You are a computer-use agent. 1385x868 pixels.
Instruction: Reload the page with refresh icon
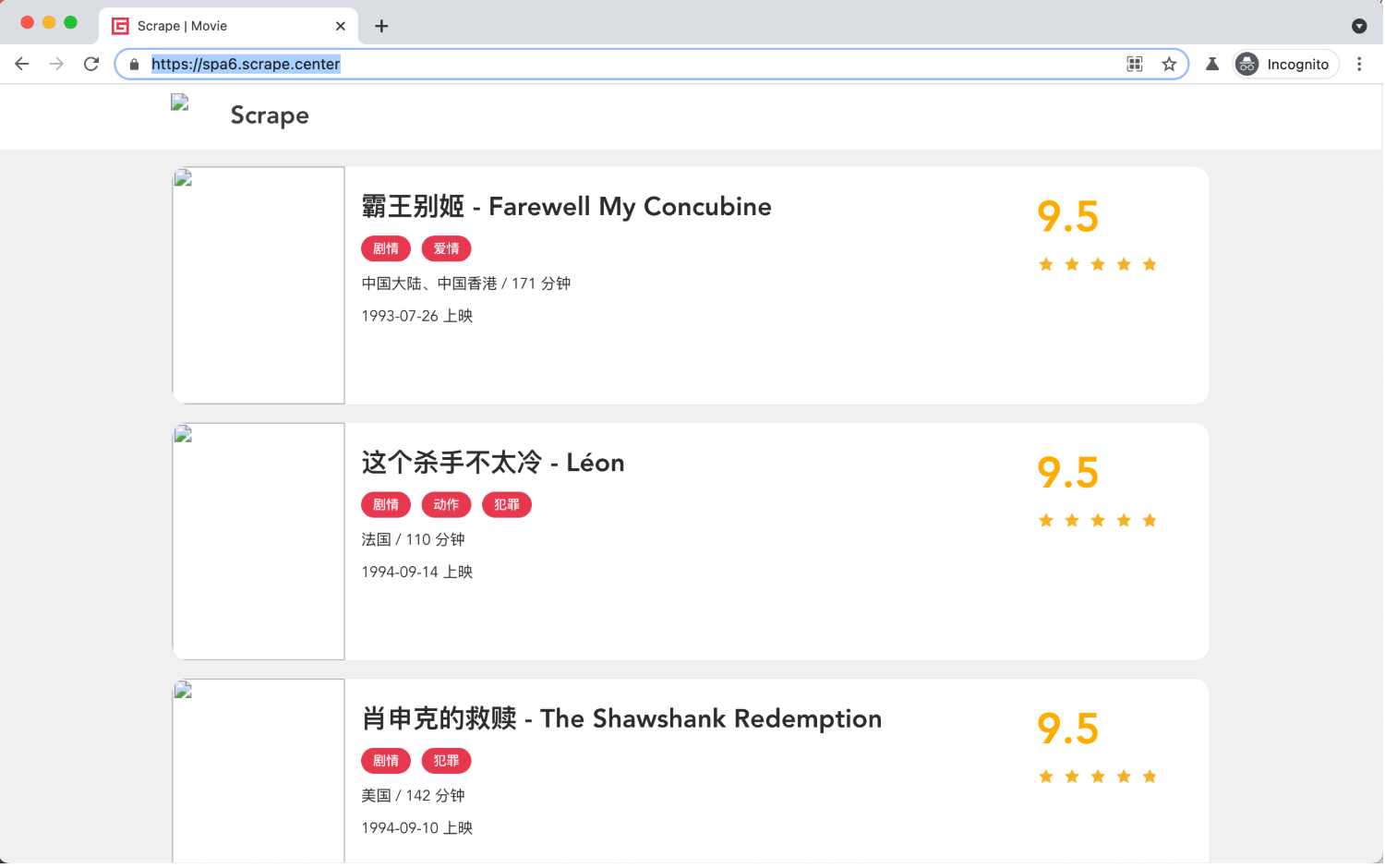pos(90,64)
